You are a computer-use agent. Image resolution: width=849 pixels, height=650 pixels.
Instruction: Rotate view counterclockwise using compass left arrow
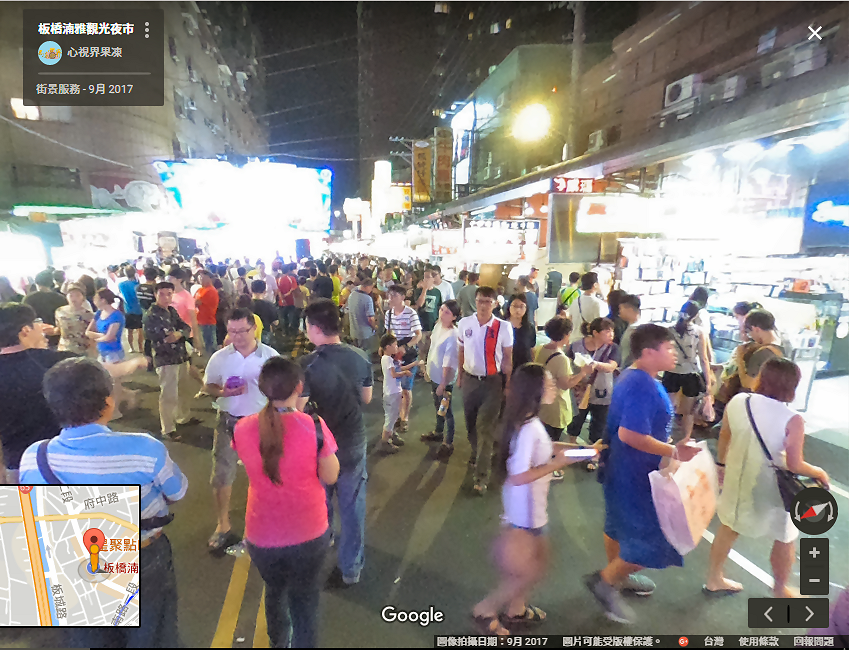[796, 511]
